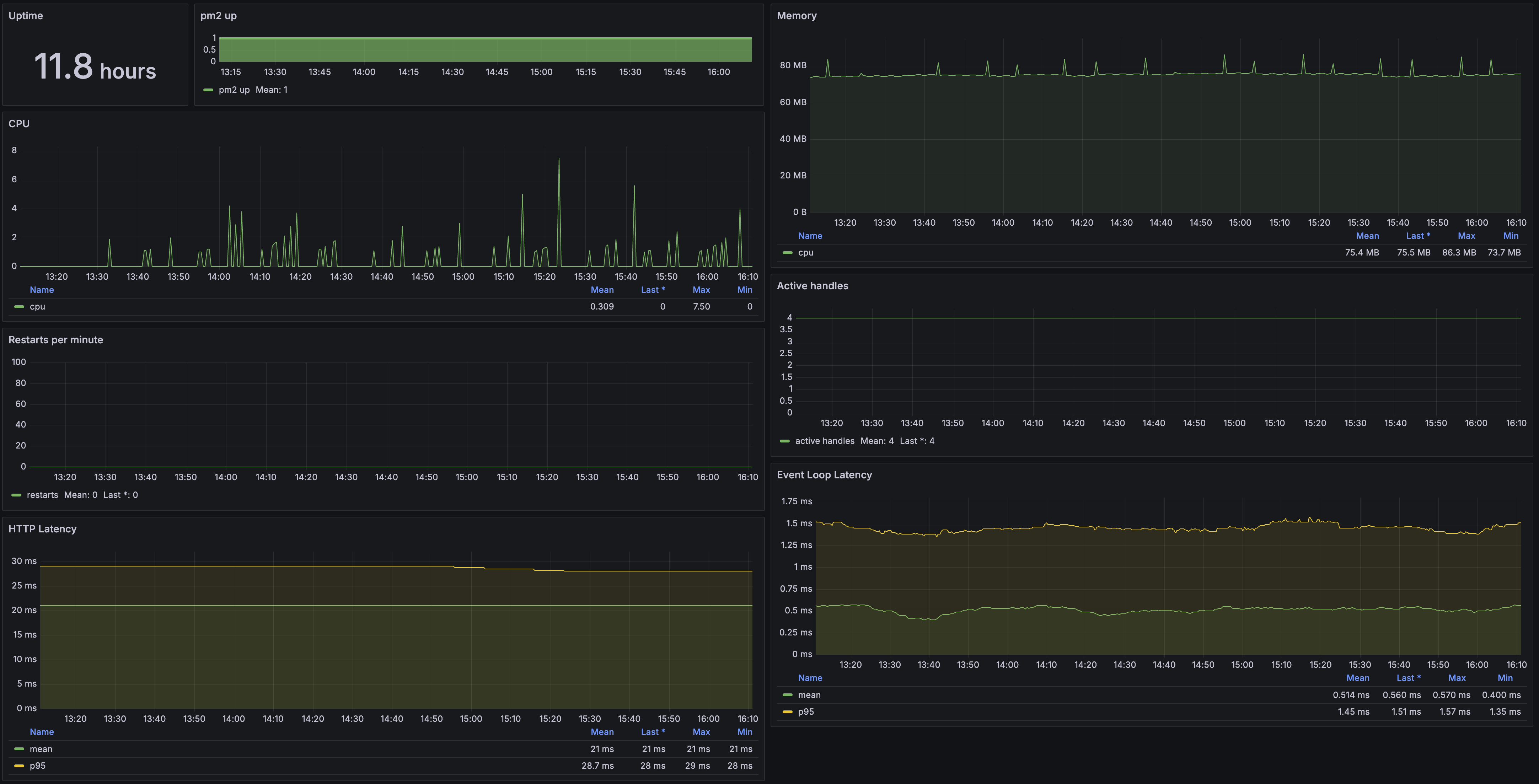This screenshot has width=1539, height=784.
Task: Click Memory Max value 86.3 MB
Action: click(1459, 253)
